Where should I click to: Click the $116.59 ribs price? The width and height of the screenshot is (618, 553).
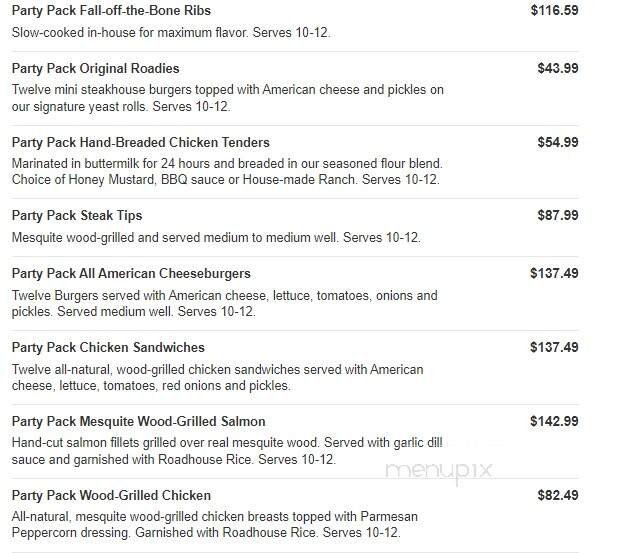(554, 11)
